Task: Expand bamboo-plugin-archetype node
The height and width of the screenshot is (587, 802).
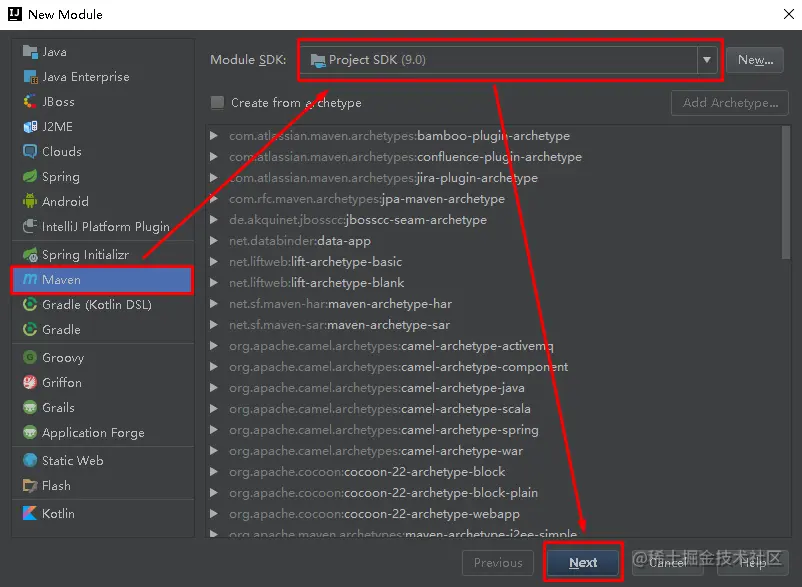Action: [214, 136]
